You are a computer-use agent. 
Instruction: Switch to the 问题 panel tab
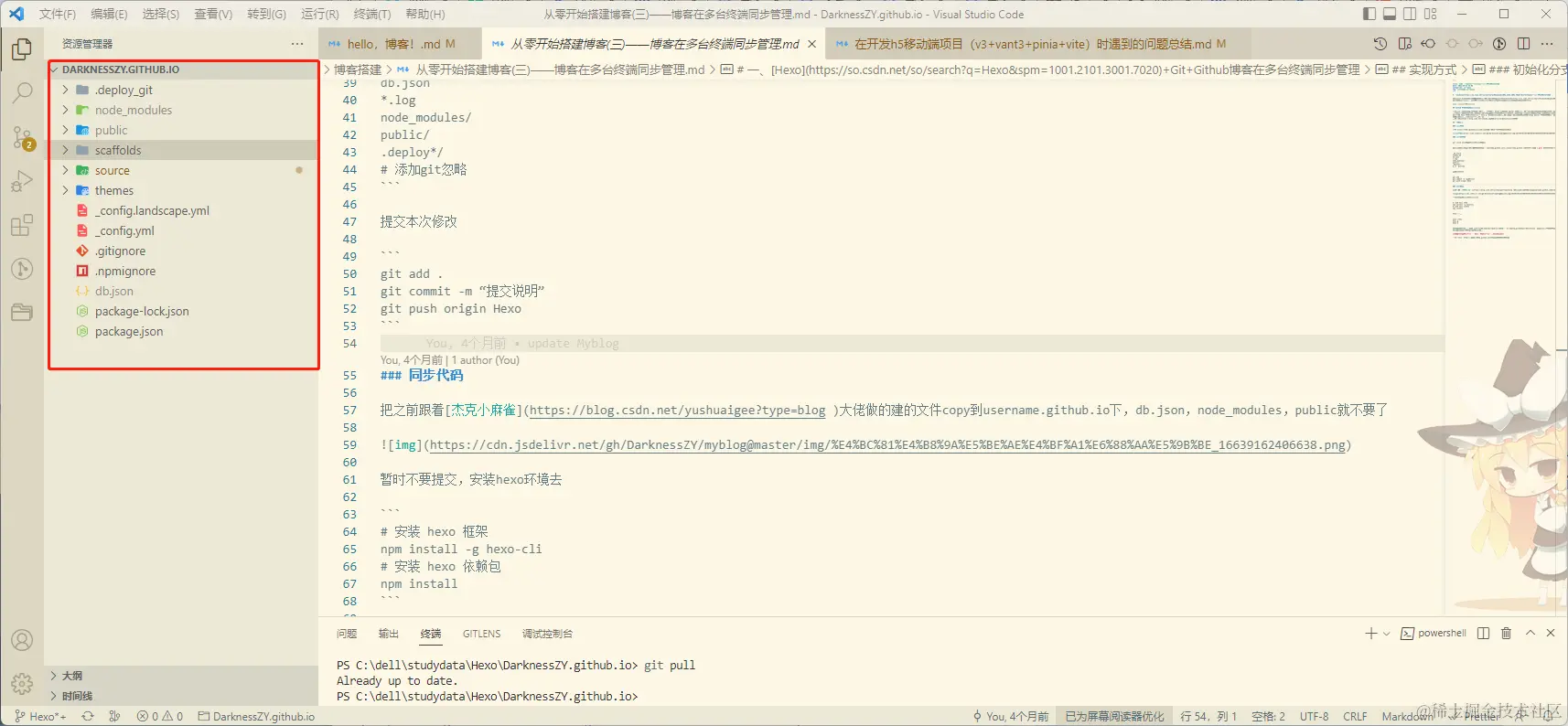(x=347, y=634)
